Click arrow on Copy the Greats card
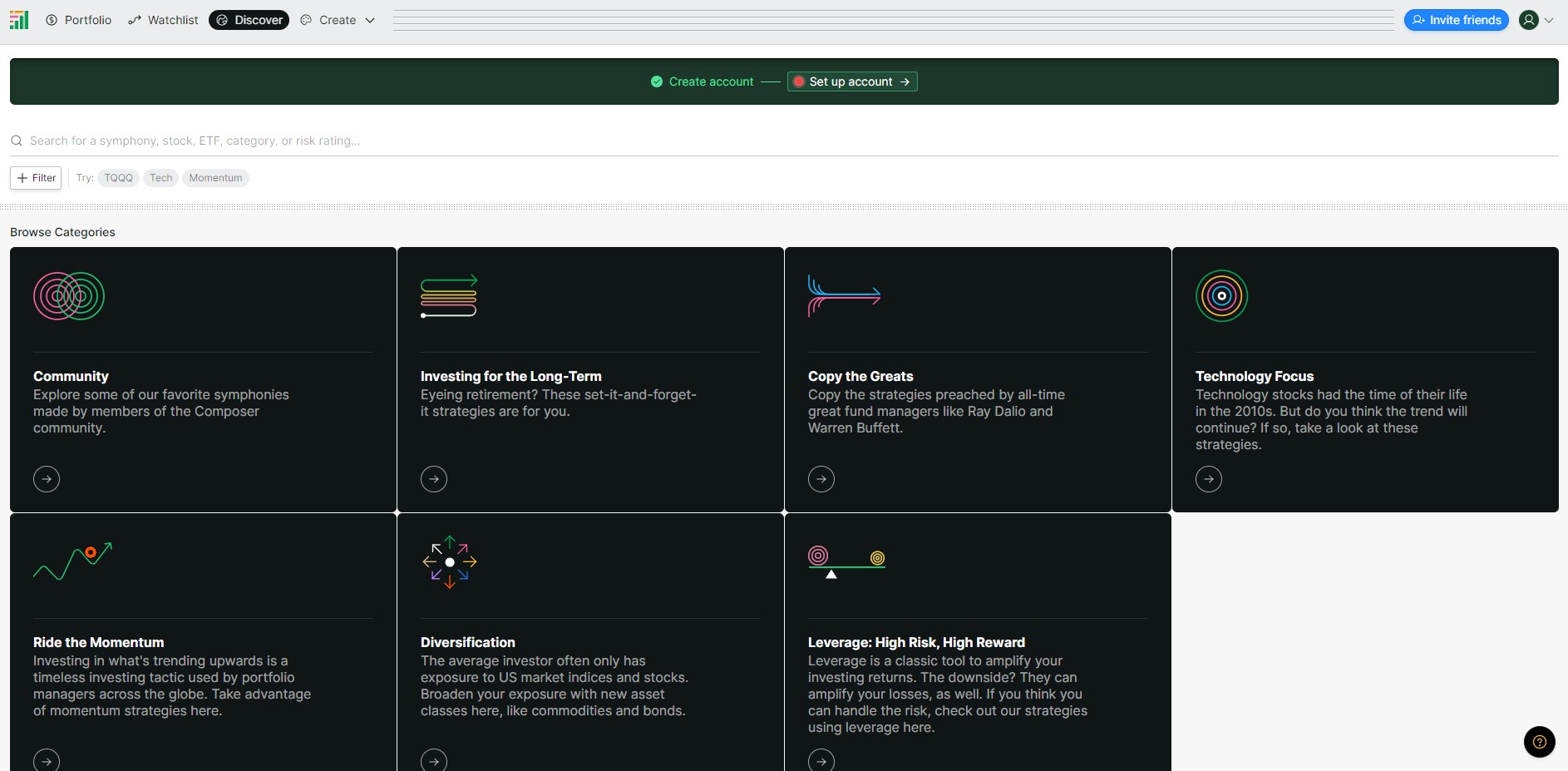This screenshot has width=1568, height=771. (x=821, y=479)
